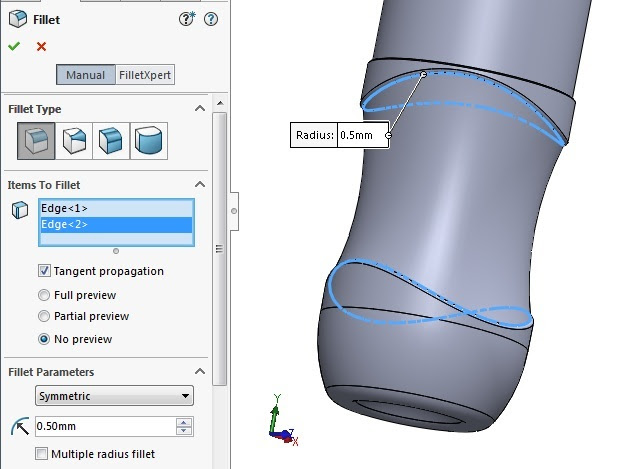Accept the fillet with green checkmark
641x469 pixels.
(14, 46)
